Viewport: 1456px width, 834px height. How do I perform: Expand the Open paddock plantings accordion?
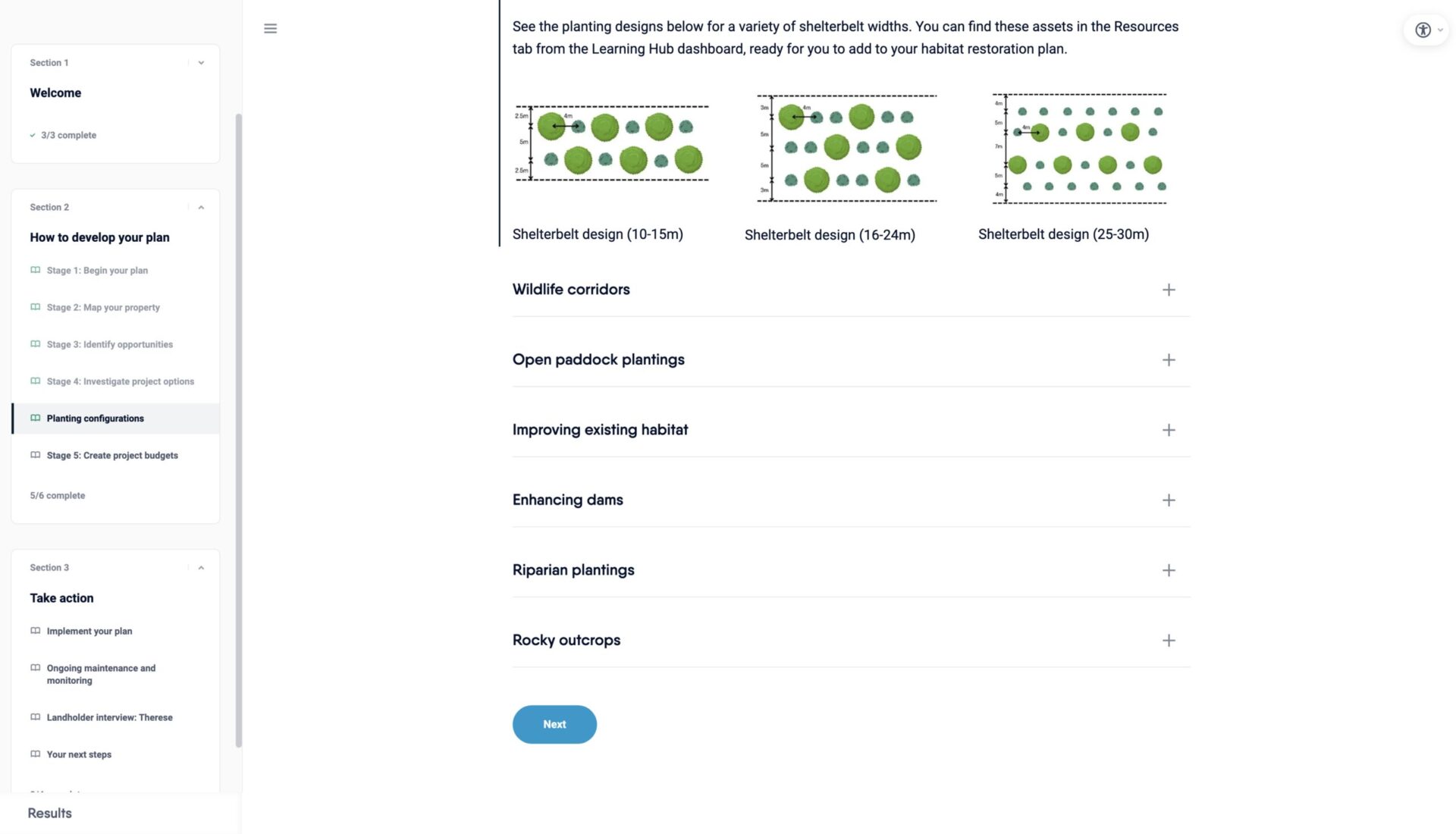tap(598, 359)
